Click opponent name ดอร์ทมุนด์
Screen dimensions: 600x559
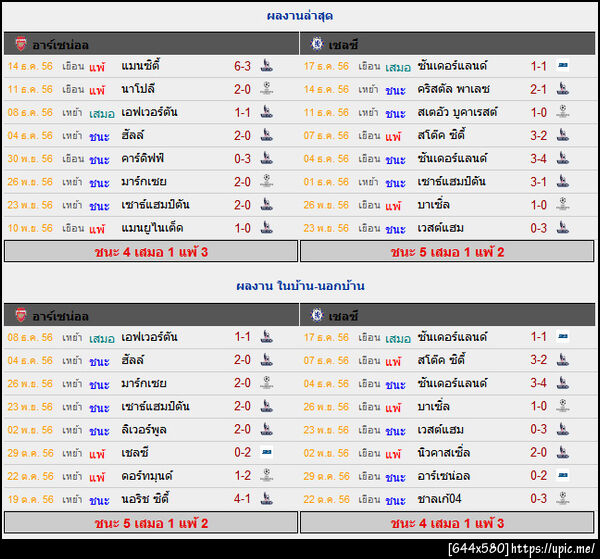(x=147, y=476)
